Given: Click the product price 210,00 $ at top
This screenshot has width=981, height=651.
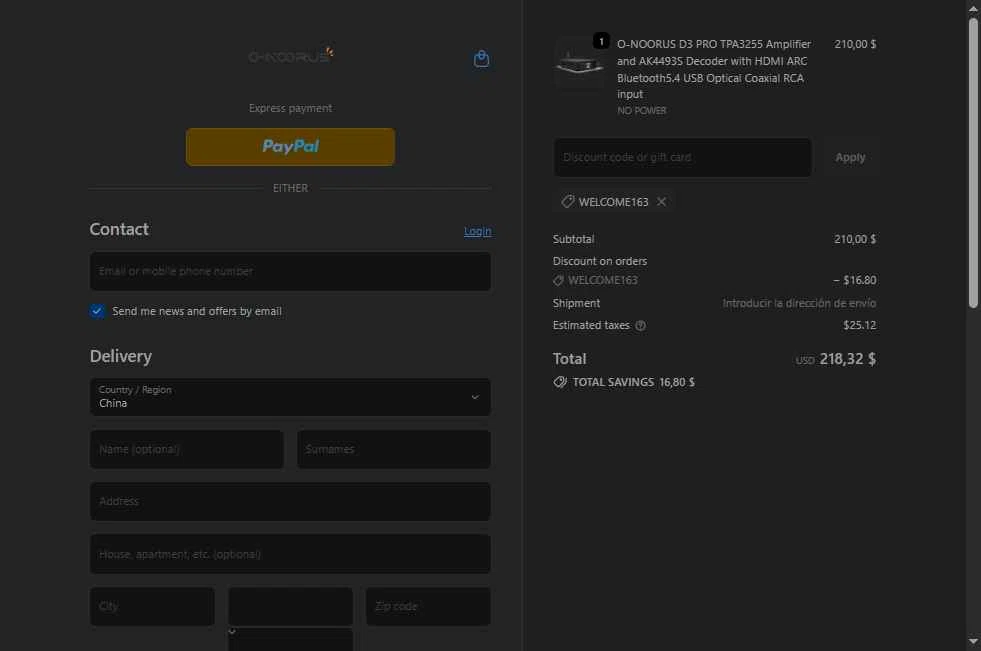Looking at the screenshot, I should [x=855, y=44].
